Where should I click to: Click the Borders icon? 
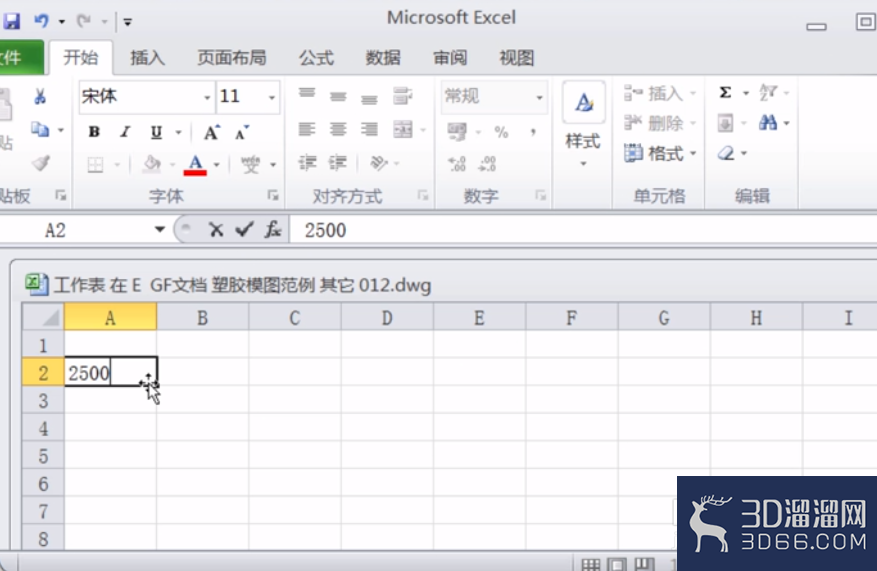tap(95, 164)
